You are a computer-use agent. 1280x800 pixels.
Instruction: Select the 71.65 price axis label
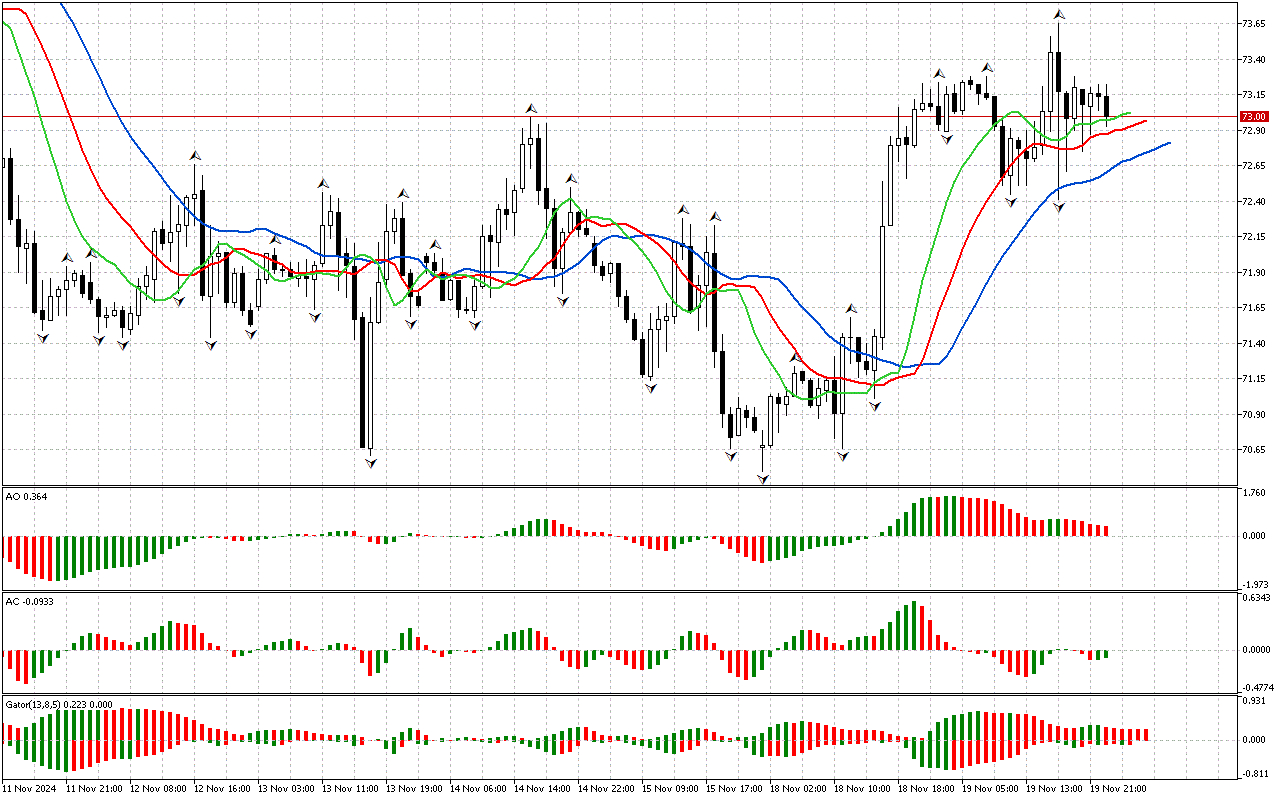[1254, 308]
